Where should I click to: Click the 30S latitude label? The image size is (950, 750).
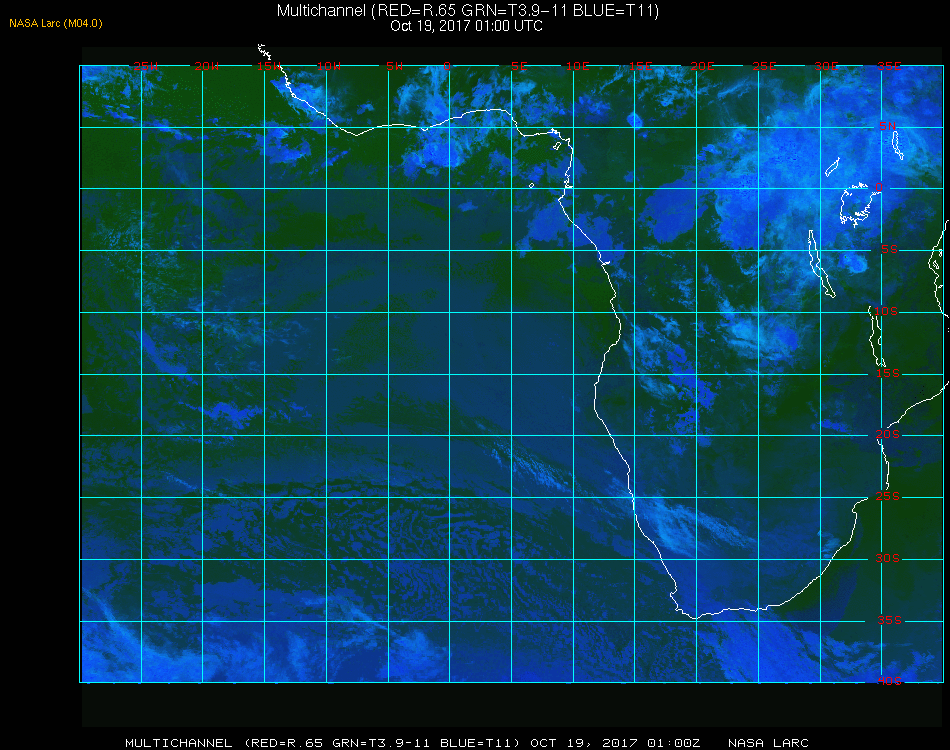(888, 558)
